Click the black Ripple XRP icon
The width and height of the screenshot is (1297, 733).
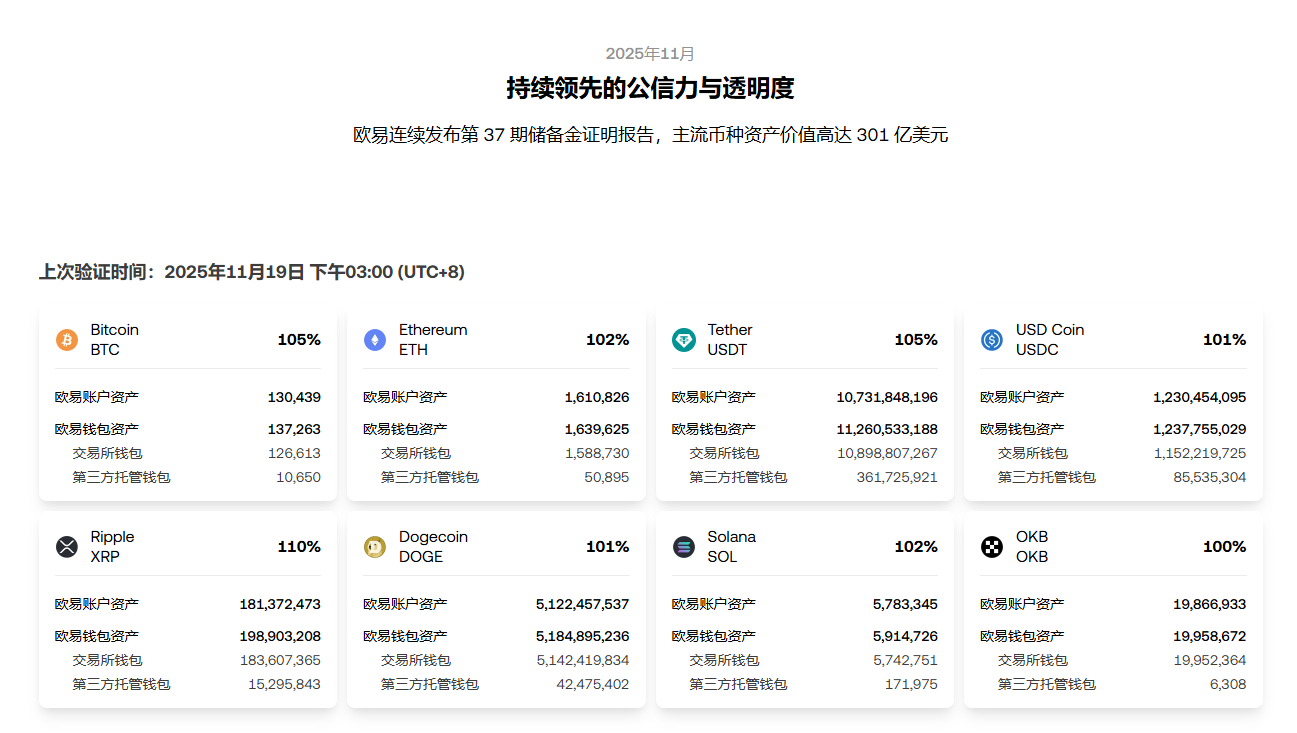67,547
